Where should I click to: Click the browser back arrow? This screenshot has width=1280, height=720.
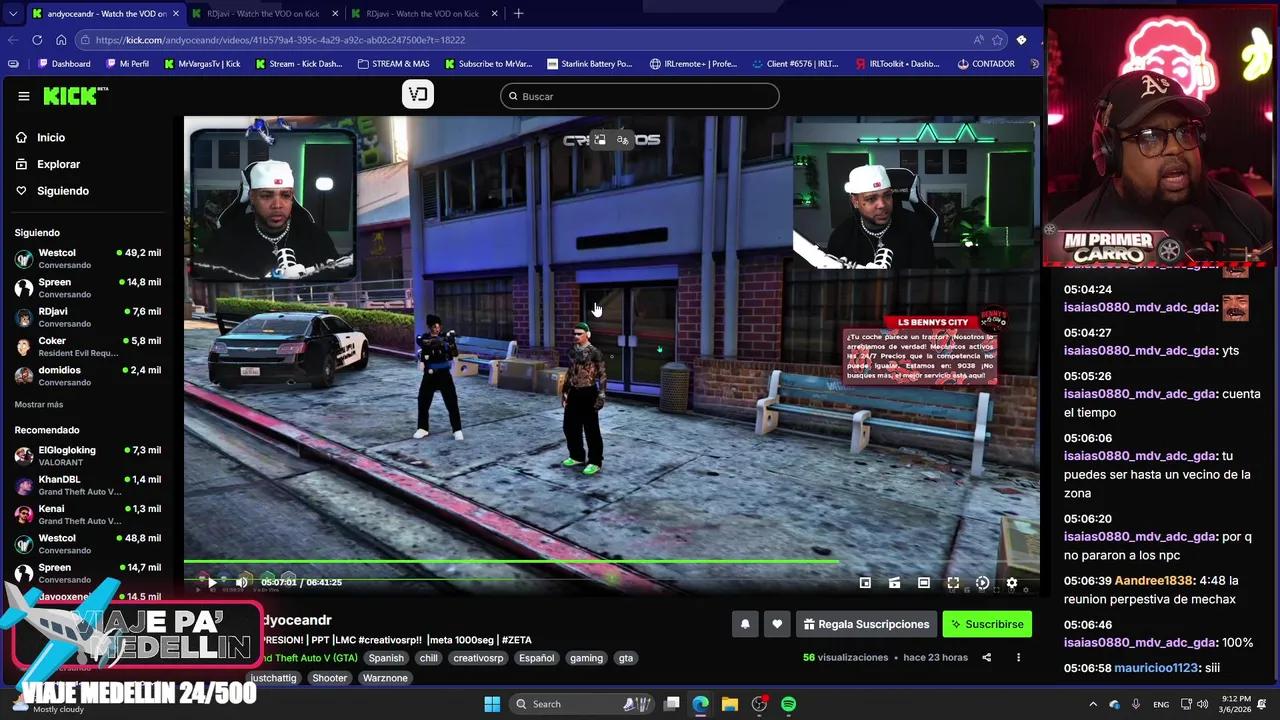tap(13, 40)
